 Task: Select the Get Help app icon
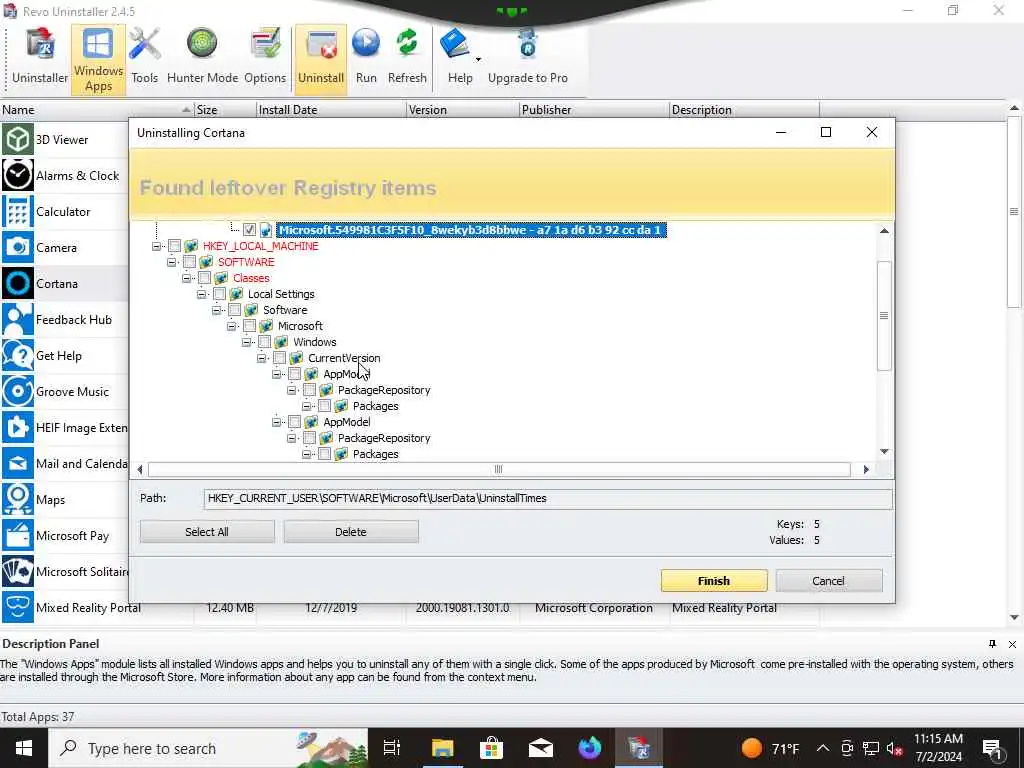point(18,355)
